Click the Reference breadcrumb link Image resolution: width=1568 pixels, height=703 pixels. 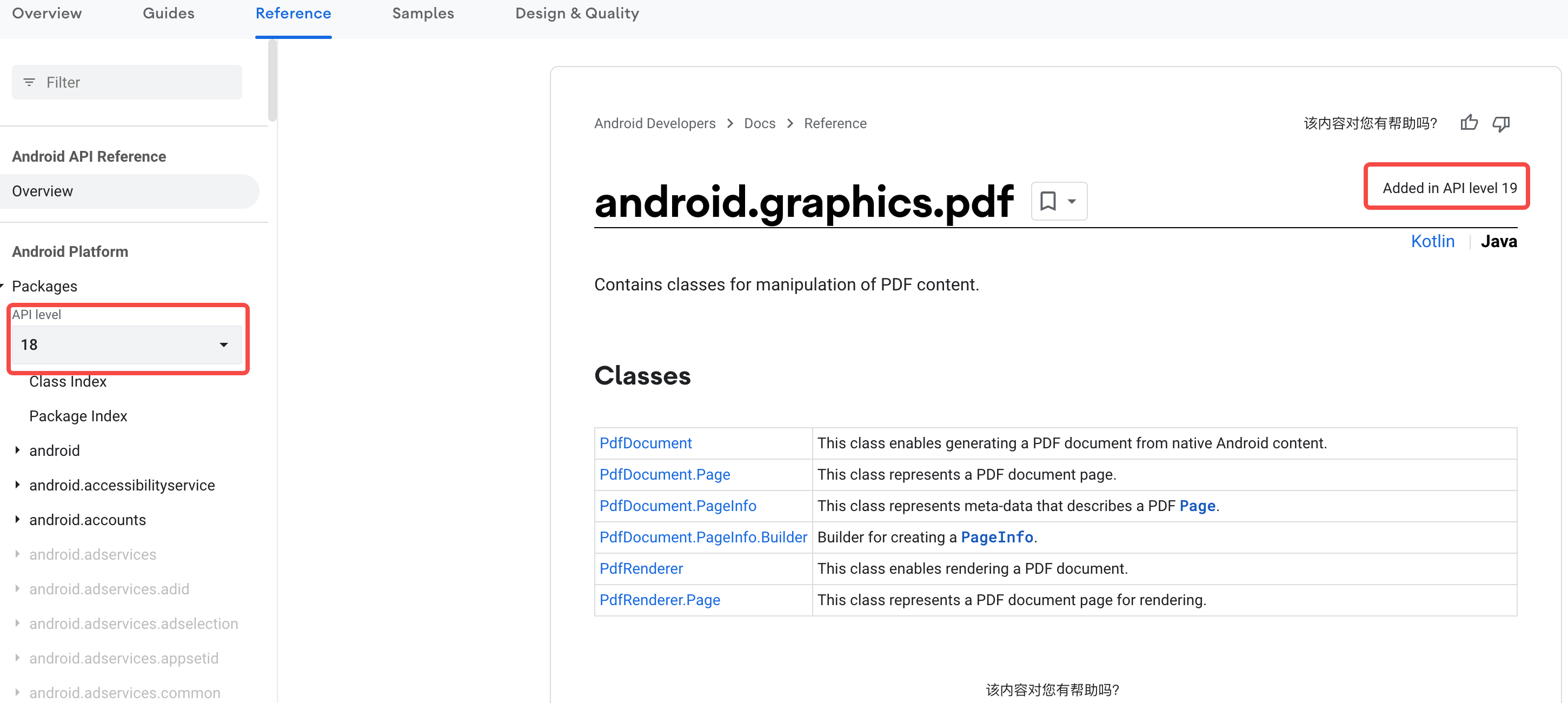click(835, 123)
